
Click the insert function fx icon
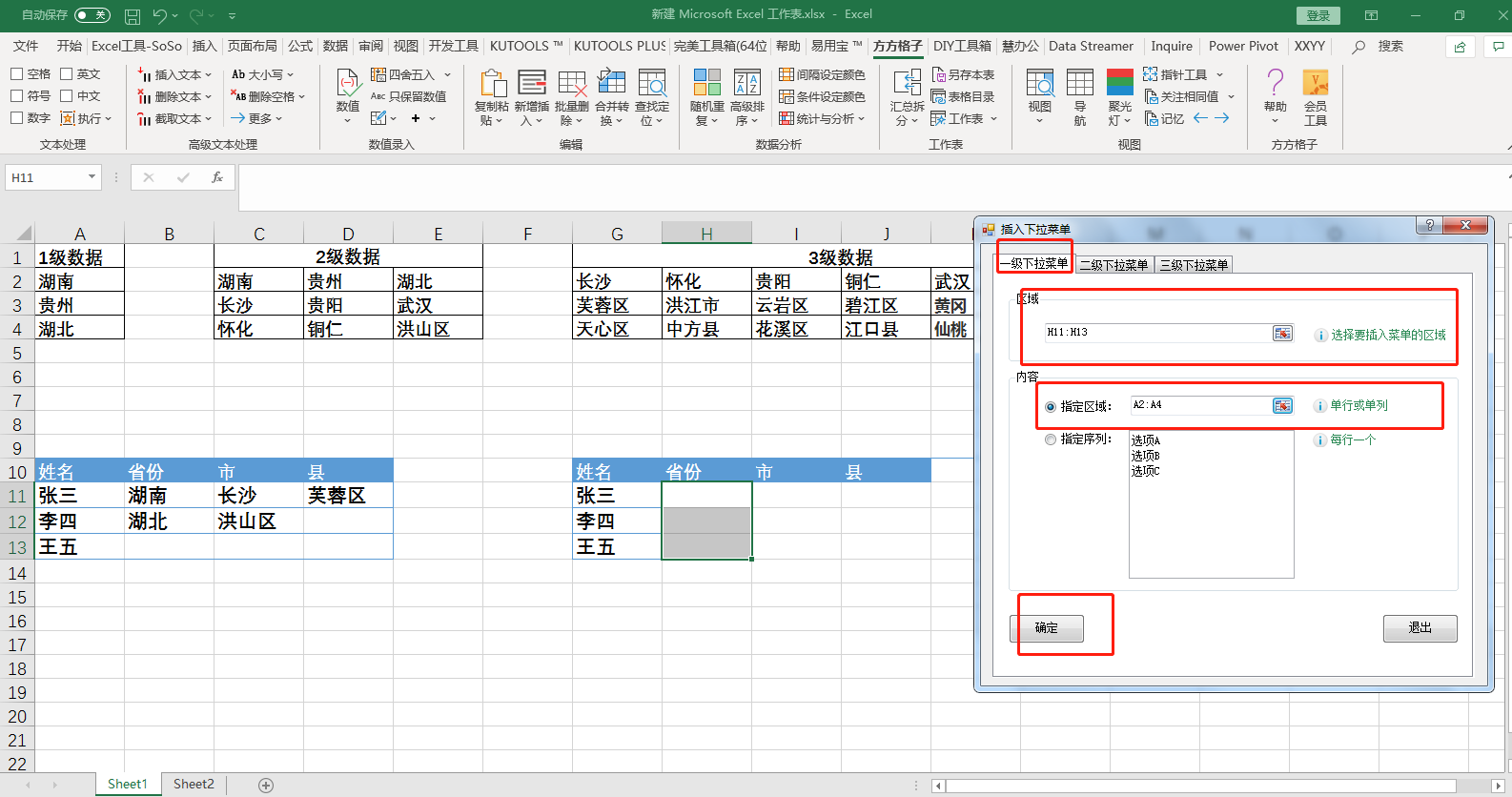217,177
